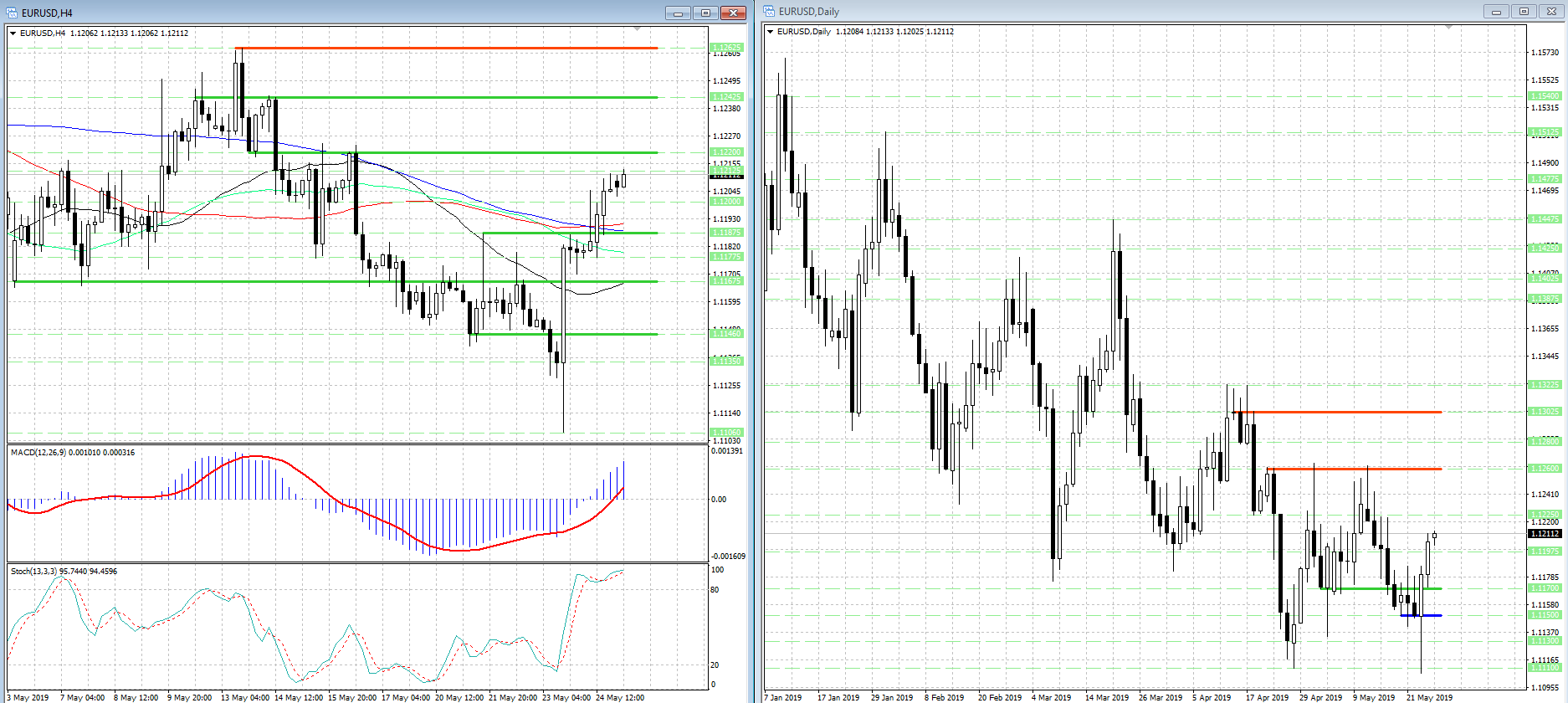Screen dimensions: 1568x703
Task: Click the '24 May 12:00' time label
Action: (x=620, y=698)
